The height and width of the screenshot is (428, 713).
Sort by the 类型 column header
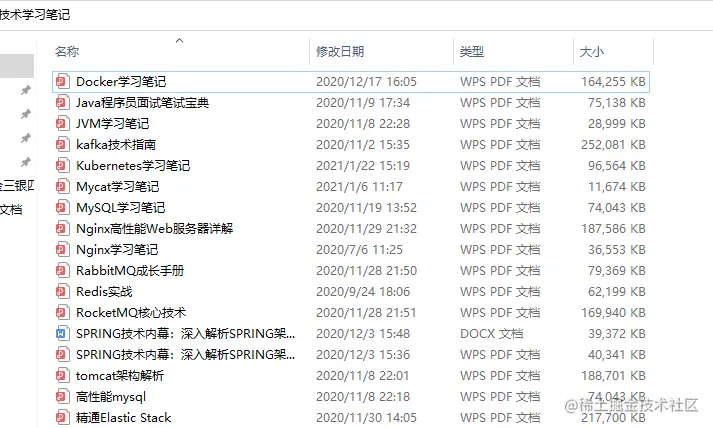pos(472,51)
